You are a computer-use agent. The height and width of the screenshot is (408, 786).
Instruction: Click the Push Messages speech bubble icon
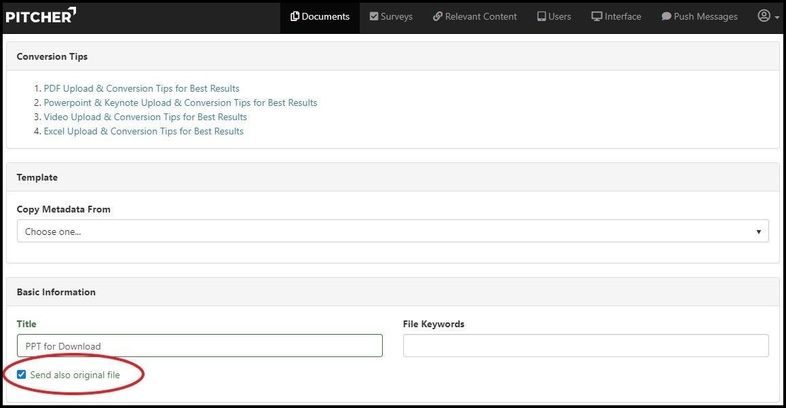coord(666,17)
